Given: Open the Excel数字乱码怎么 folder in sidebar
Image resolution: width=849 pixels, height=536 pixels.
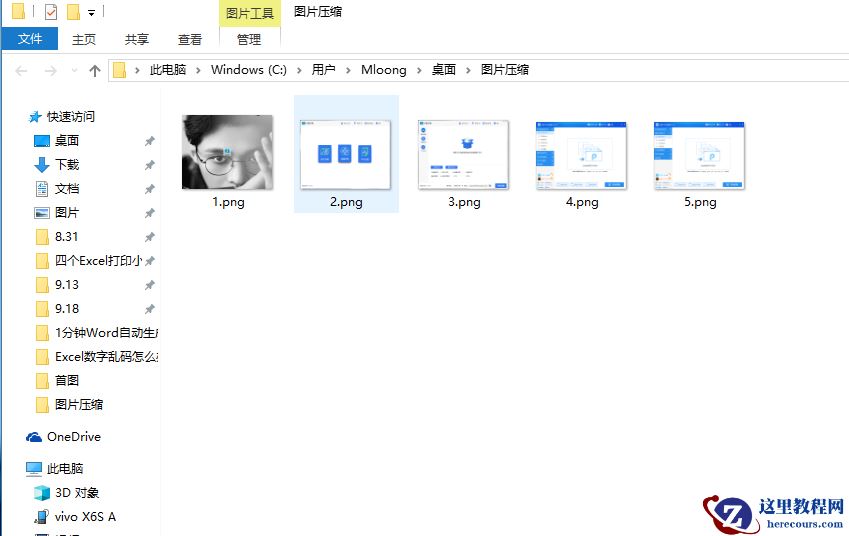Looking at the screenshot, I should tap(106, 356).
